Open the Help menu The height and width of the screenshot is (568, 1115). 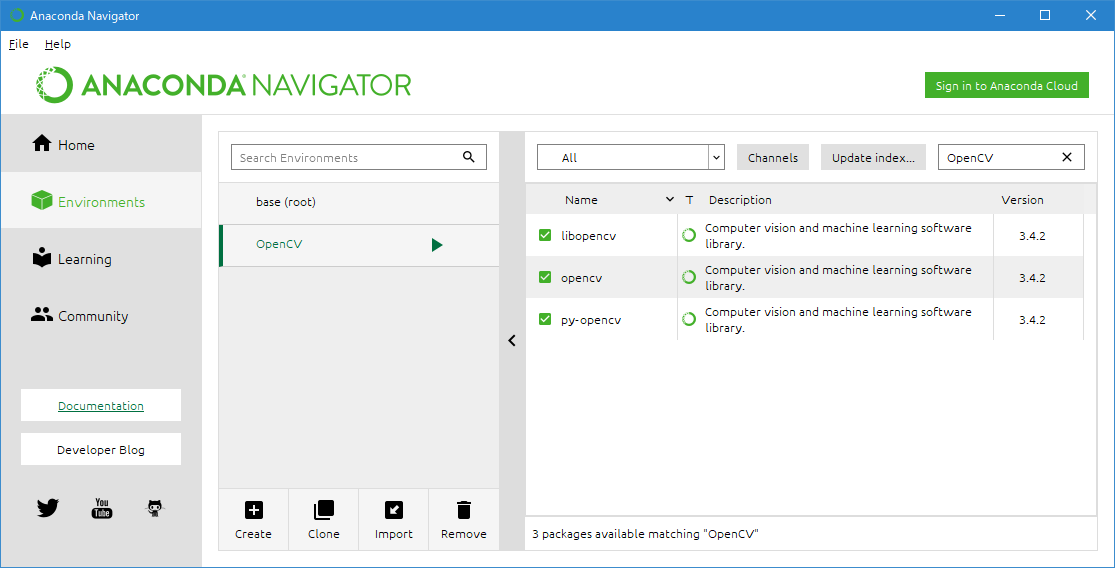(x=58, y=44)
